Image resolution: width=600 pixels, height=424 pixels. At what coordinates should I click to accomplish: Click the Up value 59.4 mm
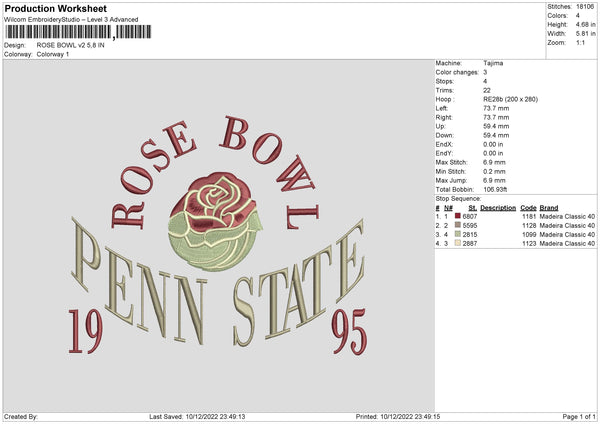496,126
